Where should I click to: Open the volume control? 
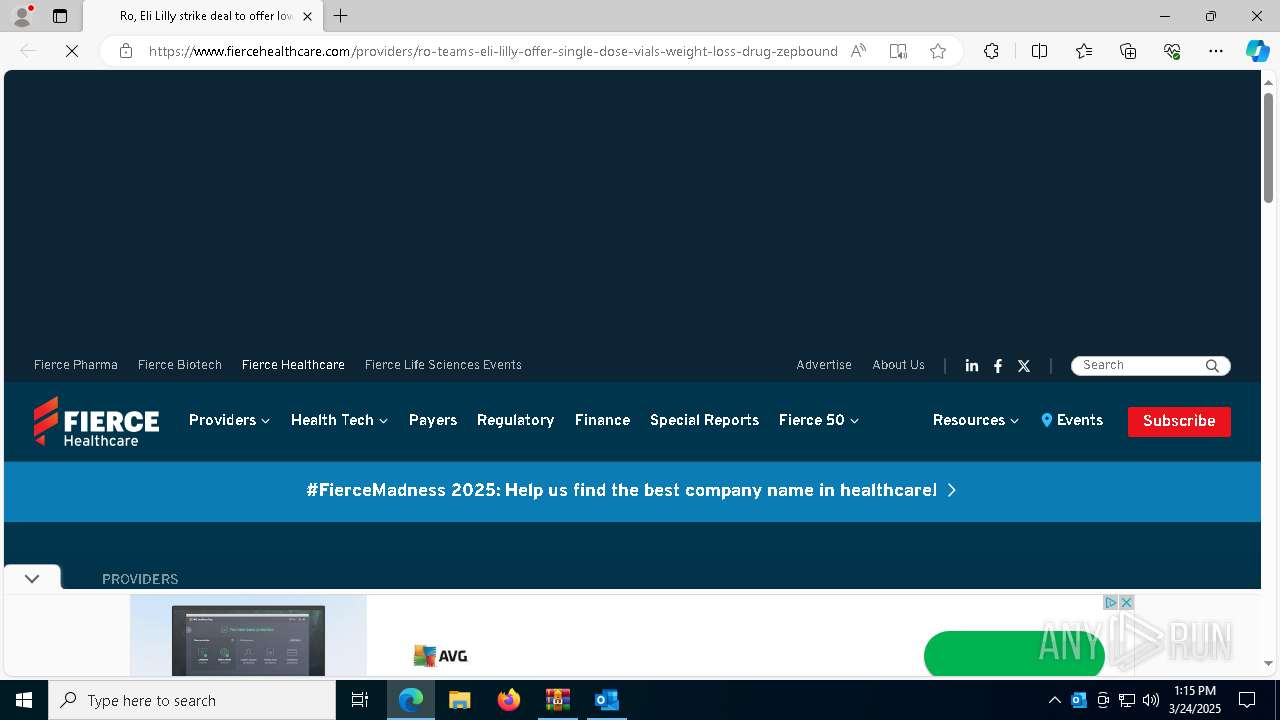click(x=1151, y=700)
